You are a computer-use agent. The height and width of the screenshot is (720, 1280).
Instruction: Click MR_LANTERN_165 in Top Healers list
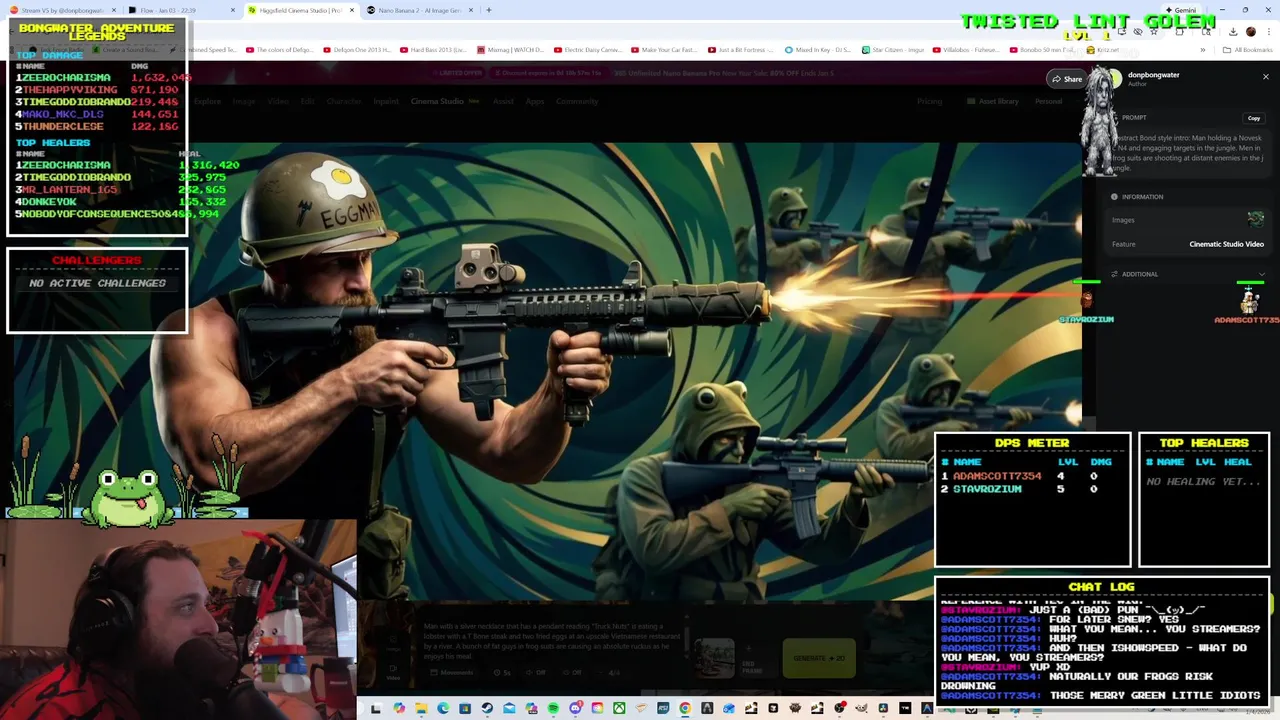pyautogui.click(x=69, y=189)
